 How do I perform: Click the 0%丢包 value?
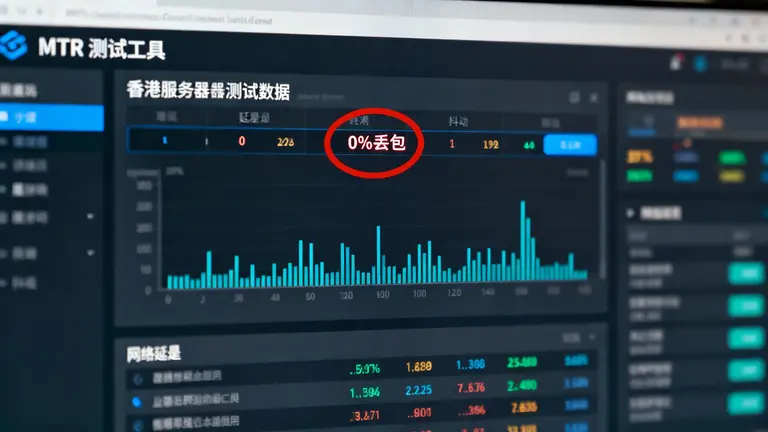tap(377, 143)
